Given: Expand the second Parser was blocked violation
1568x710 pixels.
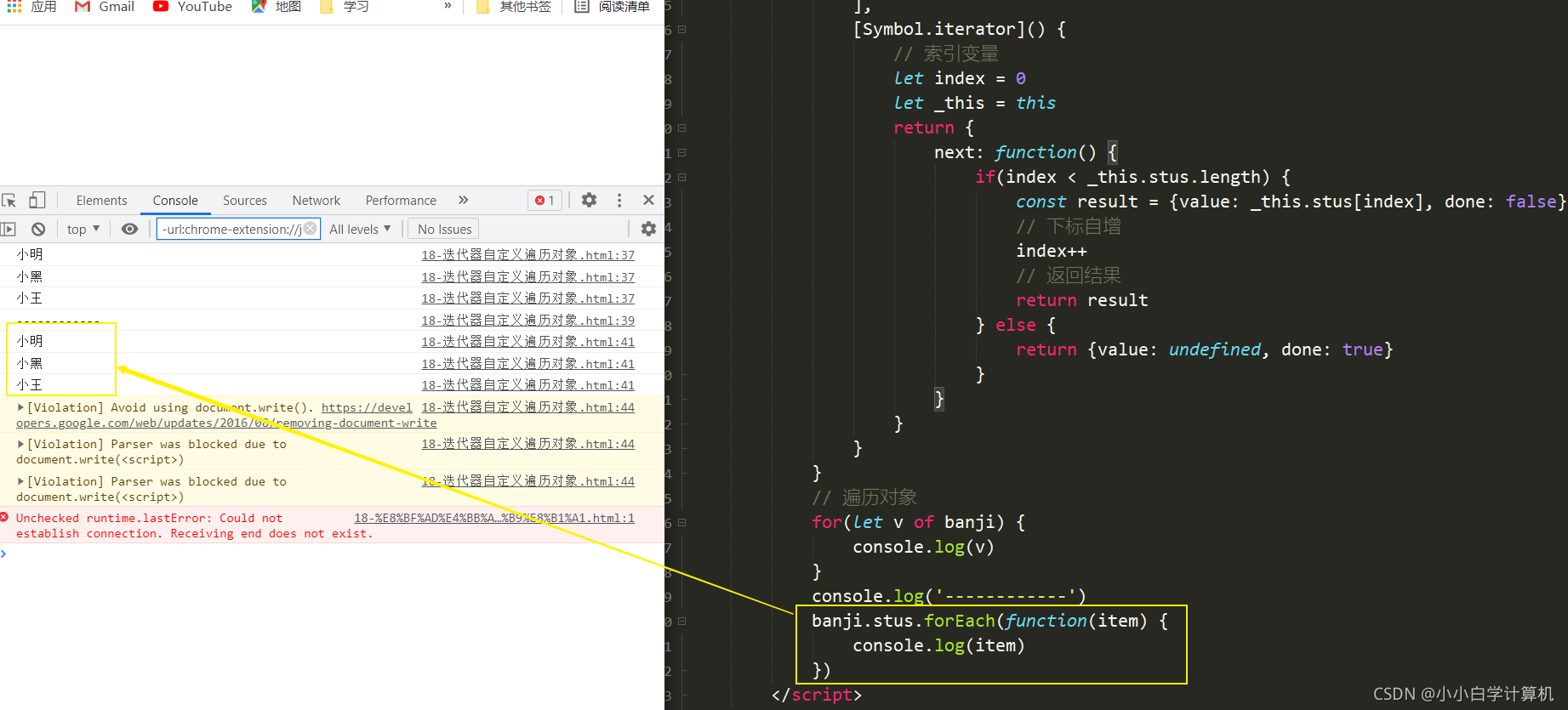Looking at the screenshot, I should tap(20, 481).
